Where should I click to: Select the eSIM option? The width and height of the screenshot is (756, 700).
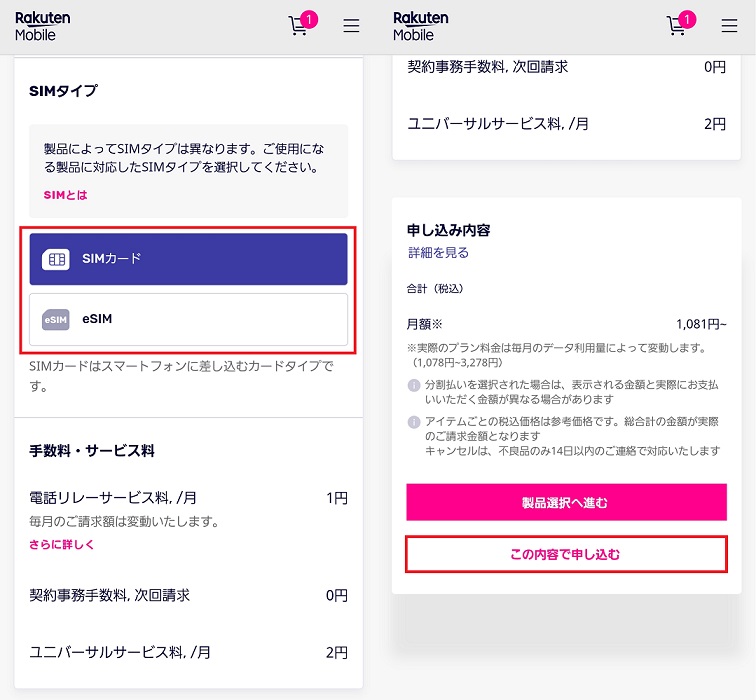coord(188,319)
